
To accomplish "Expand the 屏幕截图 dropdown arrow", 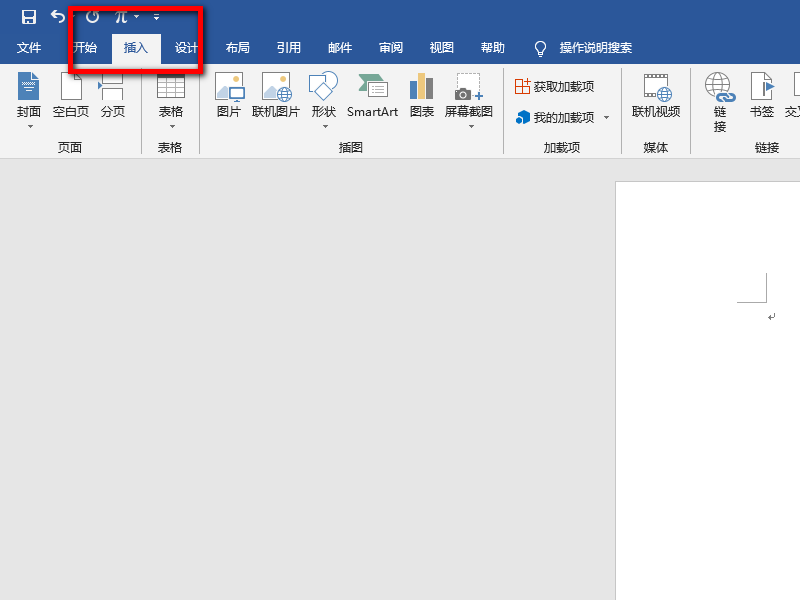I will (x=471, y=127).
